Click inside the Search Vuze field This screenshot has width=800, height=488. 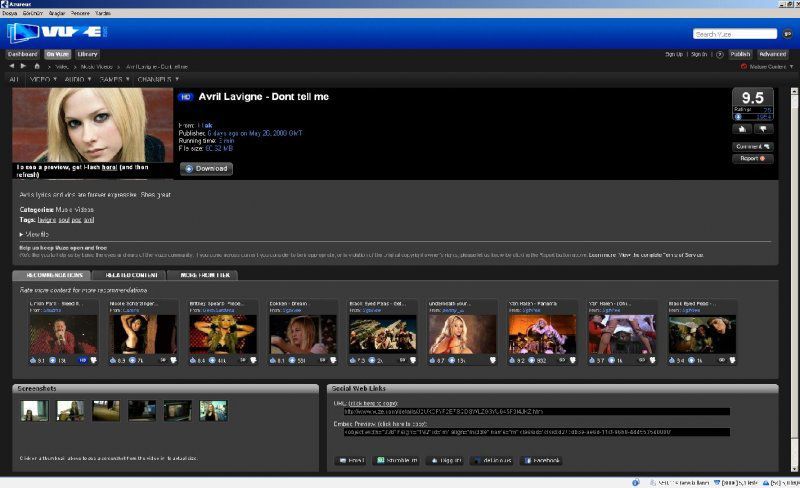point(733,34)
